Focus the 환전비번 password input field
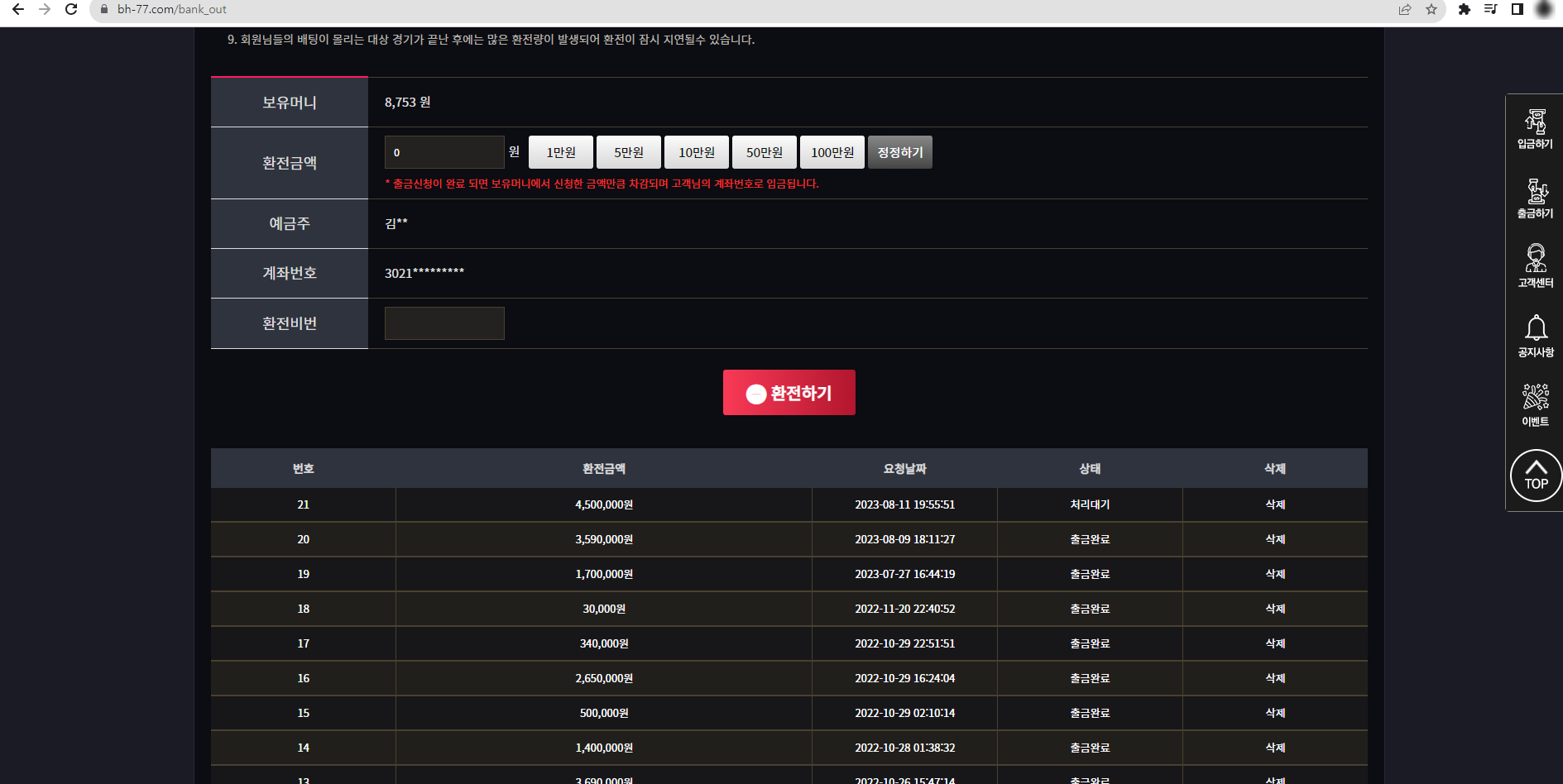Viewport: 1563px width, 784px height. (x=444, y=323)
